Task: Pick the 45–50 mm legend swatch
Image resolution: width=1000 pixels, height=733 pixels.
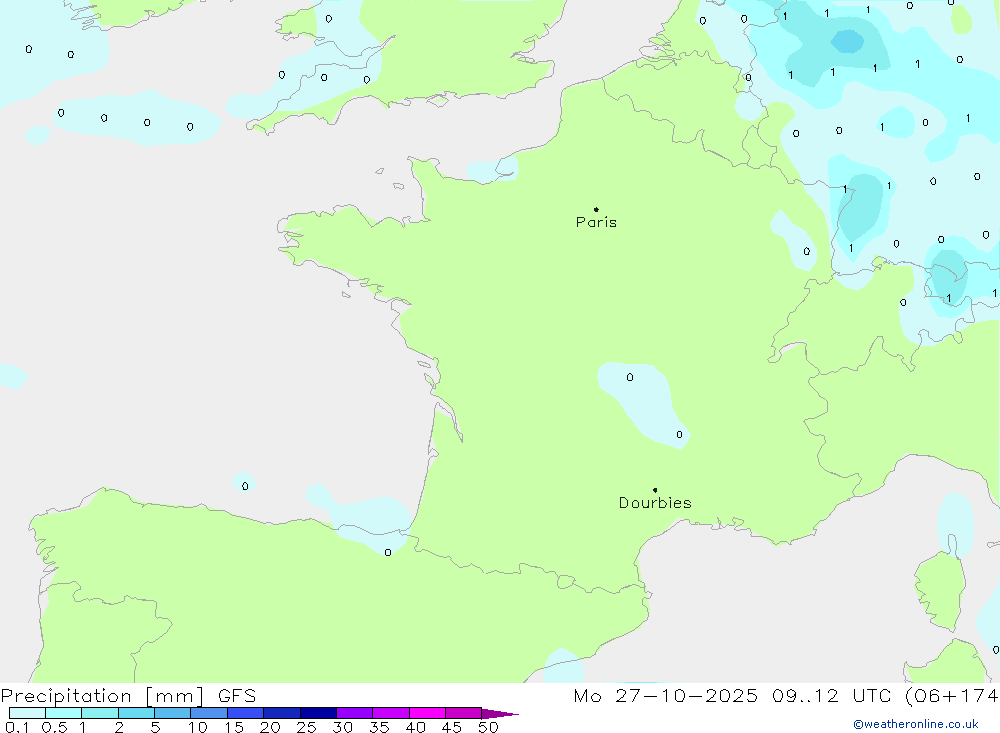Action: tap(464, 713)
